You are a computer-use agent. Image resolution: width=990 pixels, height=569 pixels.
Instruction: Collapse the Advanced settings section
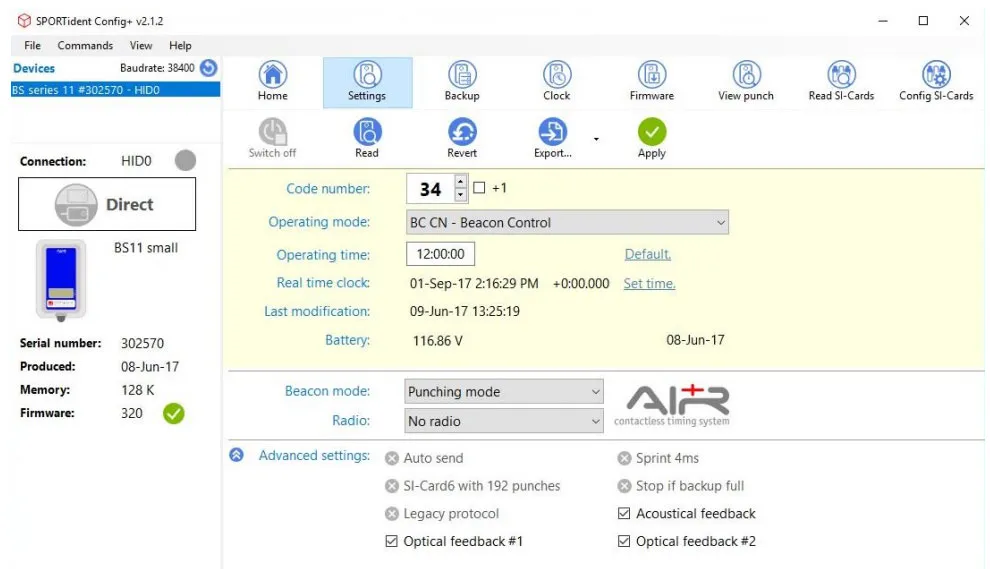tap(236, 455)
